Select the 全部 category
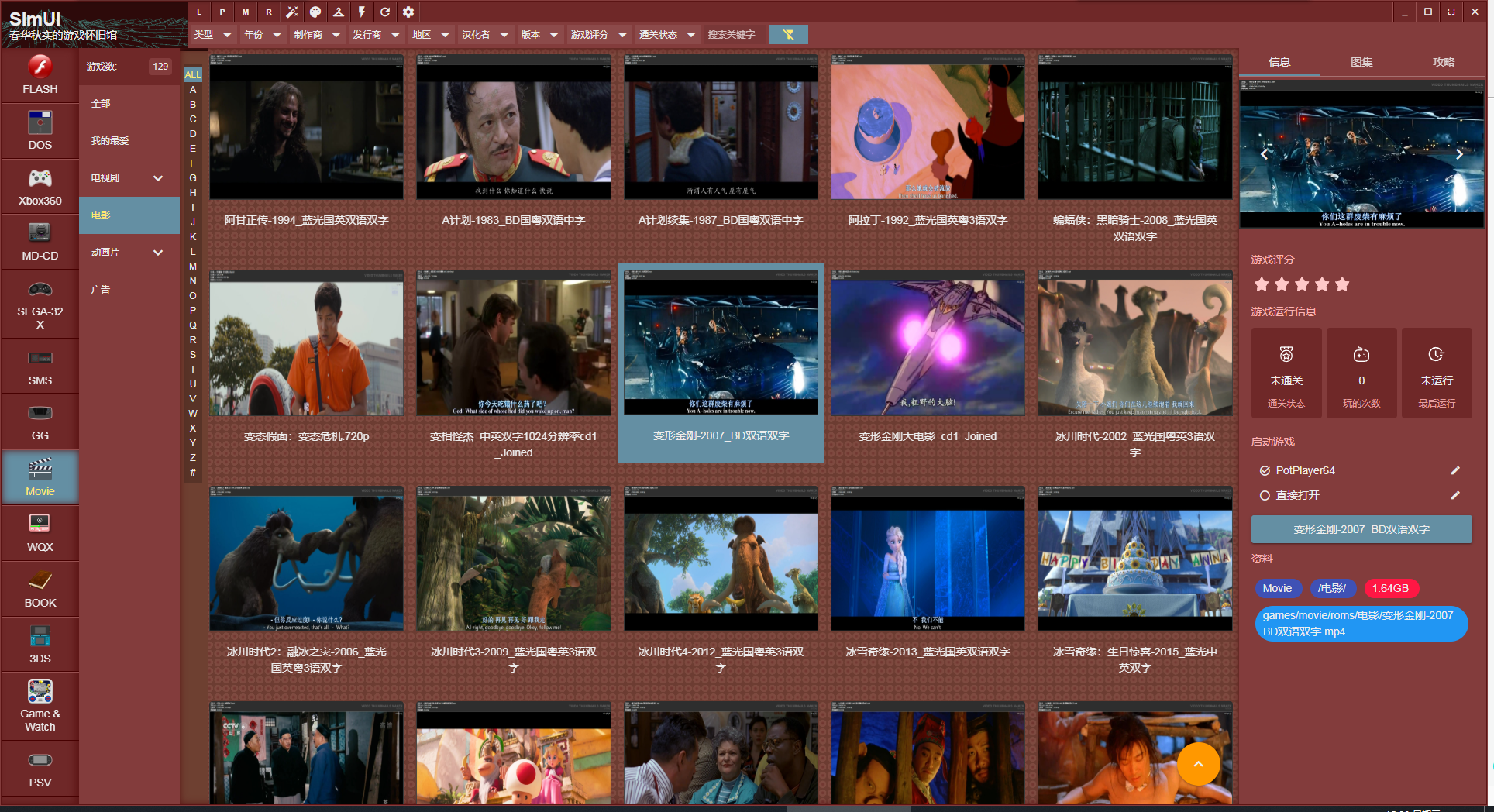This screenshot has height=812, width=1494. pos(129,104)
